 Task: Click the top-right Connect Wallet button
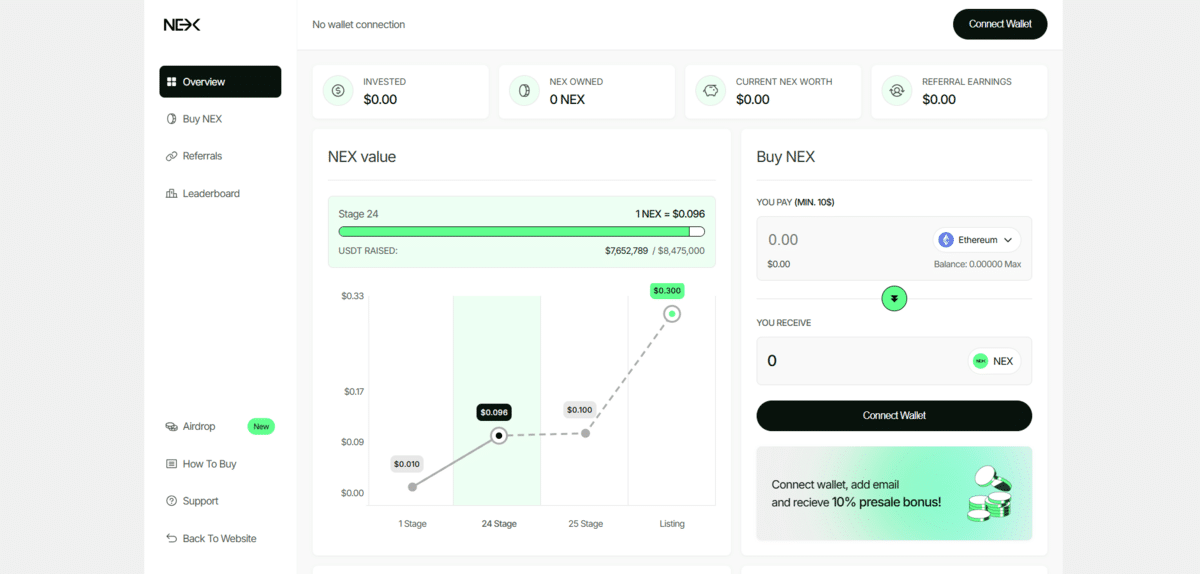coord(1000,24)
